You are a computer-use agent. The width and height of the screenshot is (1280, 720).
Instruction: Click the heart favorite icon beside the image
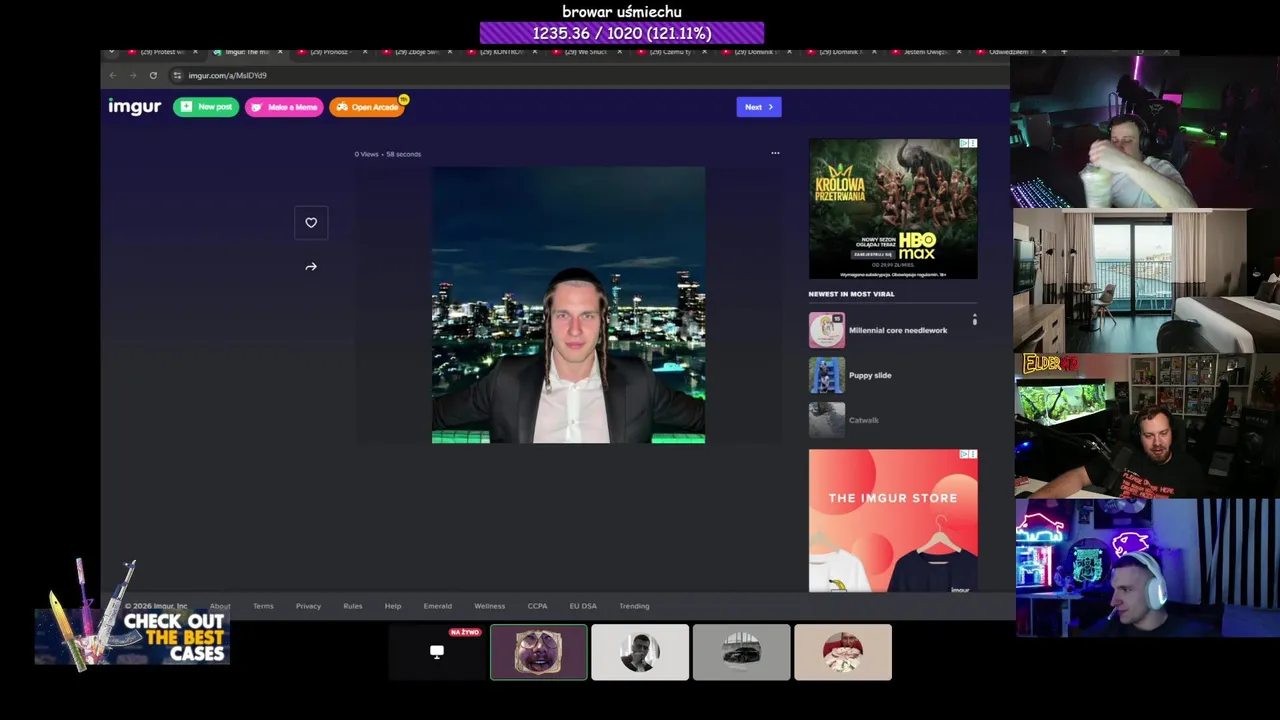(x=311, y=223)
